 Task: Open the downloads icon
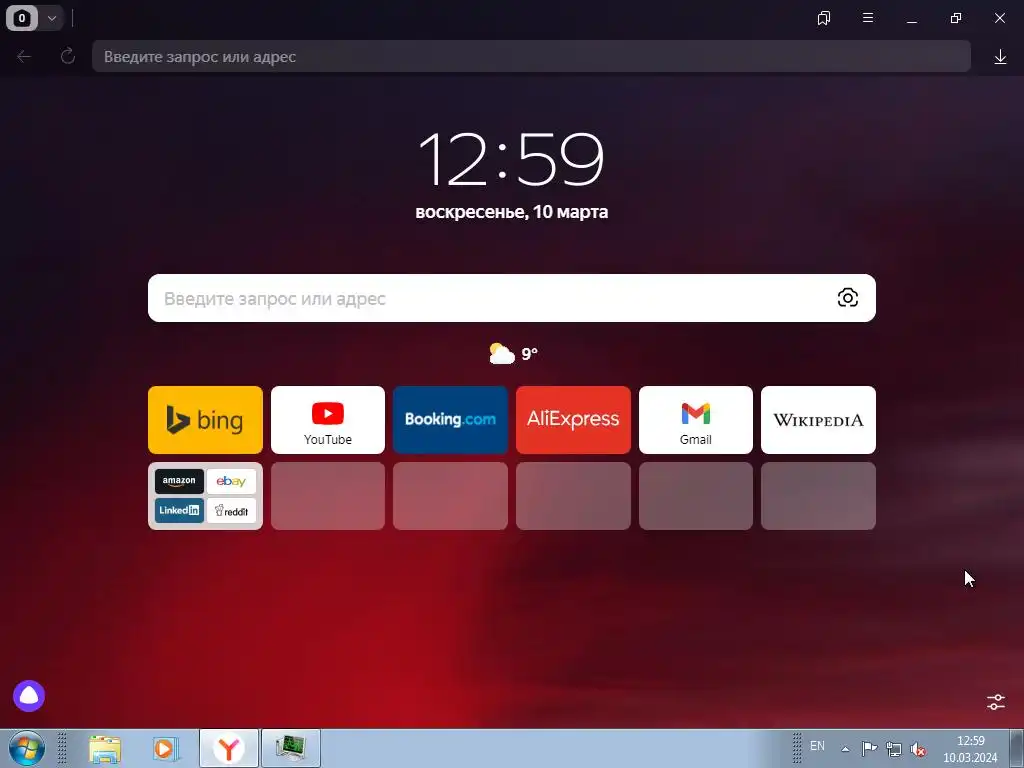(x=1000, y=57)
